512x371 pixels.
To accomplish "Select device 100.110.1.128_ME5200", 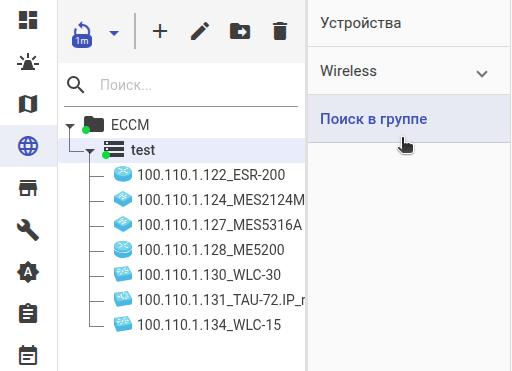I will point(211,250).
